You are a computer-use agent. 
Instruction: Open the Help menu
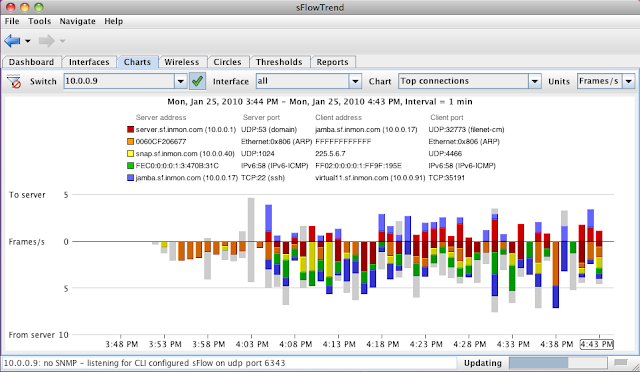pyautogui.click(x=113, y=21)
